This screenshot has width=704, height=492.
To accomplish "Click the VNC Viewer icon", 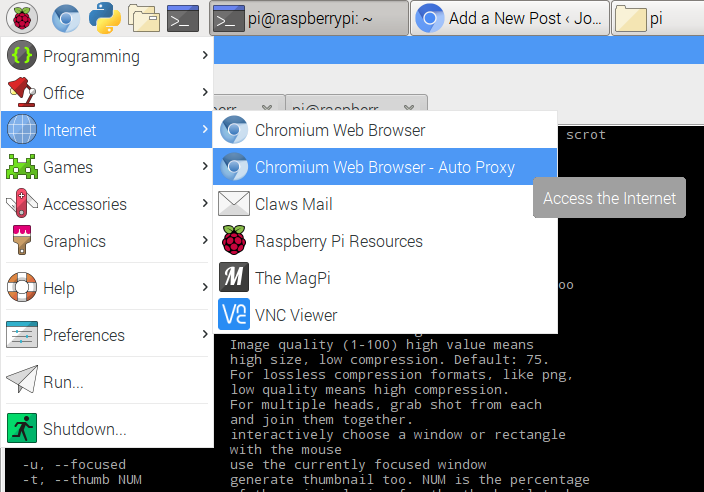I will coord(233,314).
